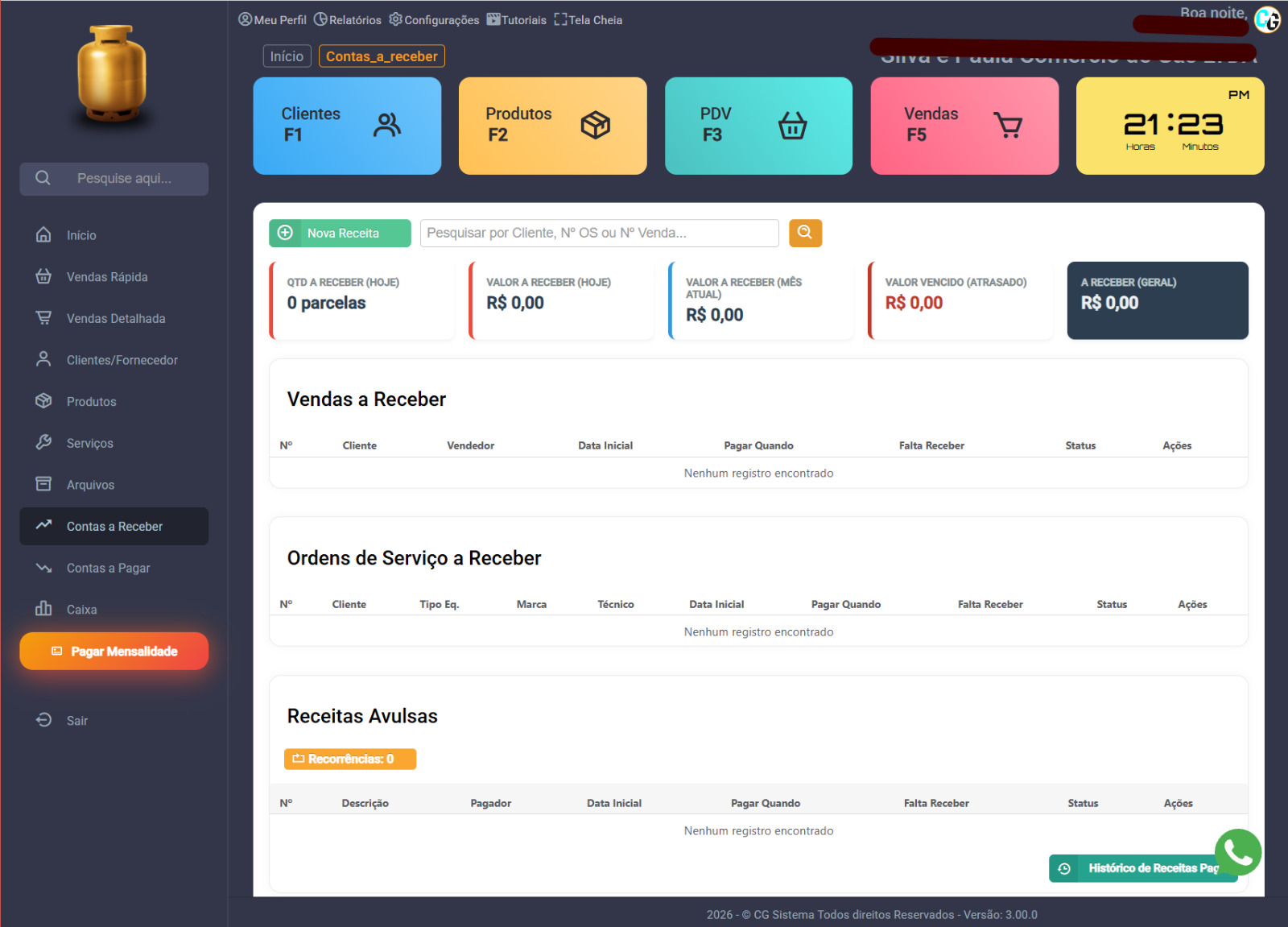Click the sidebar Pesquise aqui search box
The height and width of the screenshot is (927, 1288).
coord(114,179)
